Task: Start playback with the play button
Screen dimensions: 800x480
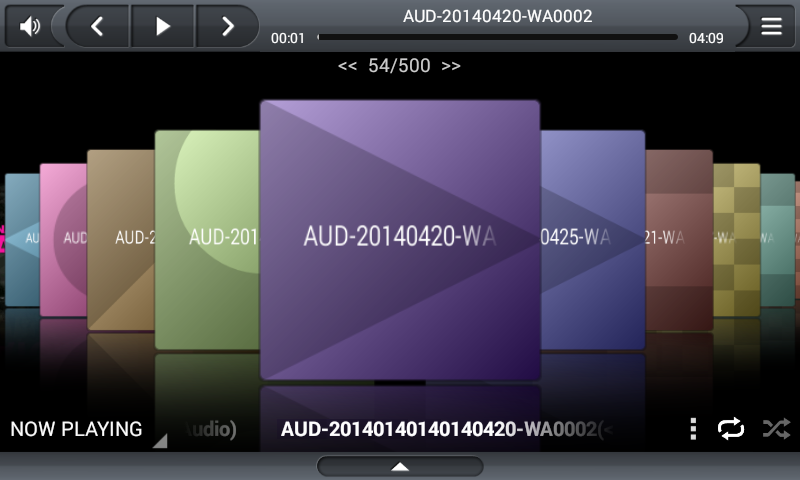Action: coord(162,26)
